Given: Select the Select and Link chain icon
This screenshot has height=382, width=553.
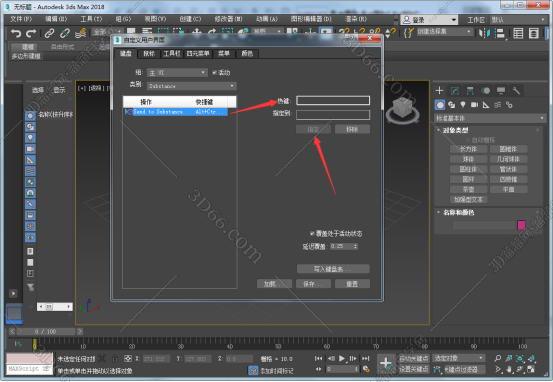Looking at the screenshot, I should tap(49, 33).
